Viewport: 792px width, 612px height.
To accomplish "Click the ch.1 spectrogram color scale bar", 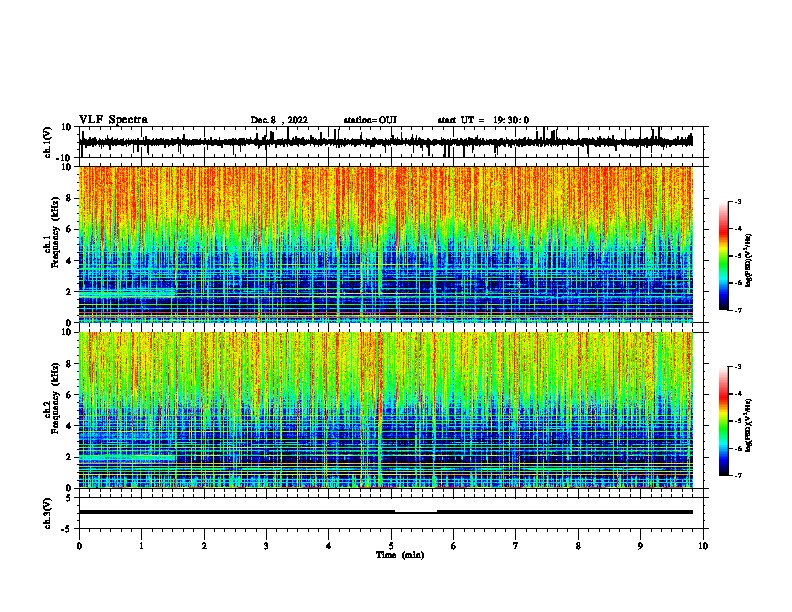I will [723, 256].
